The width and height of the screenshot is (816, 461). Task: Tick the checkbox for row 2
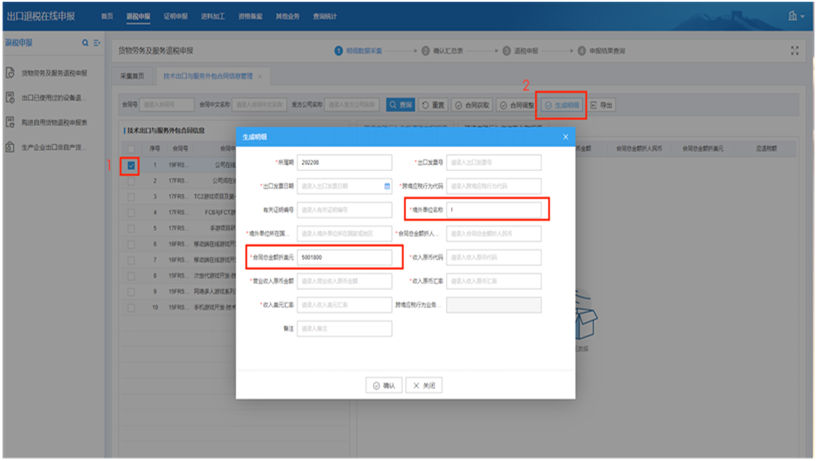click(131, 181)
